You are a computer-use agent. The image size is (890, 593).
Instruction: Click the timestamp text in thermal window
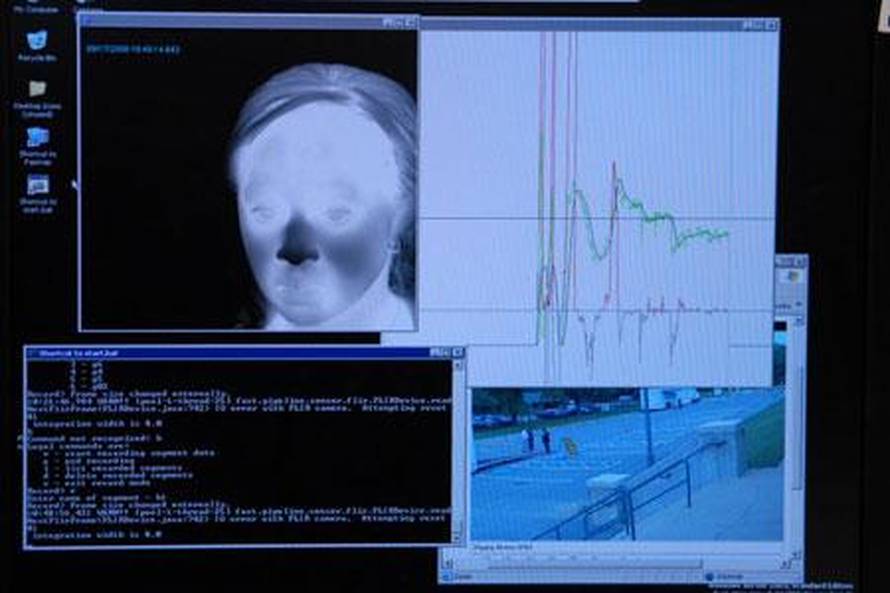[x=132, y=48]
